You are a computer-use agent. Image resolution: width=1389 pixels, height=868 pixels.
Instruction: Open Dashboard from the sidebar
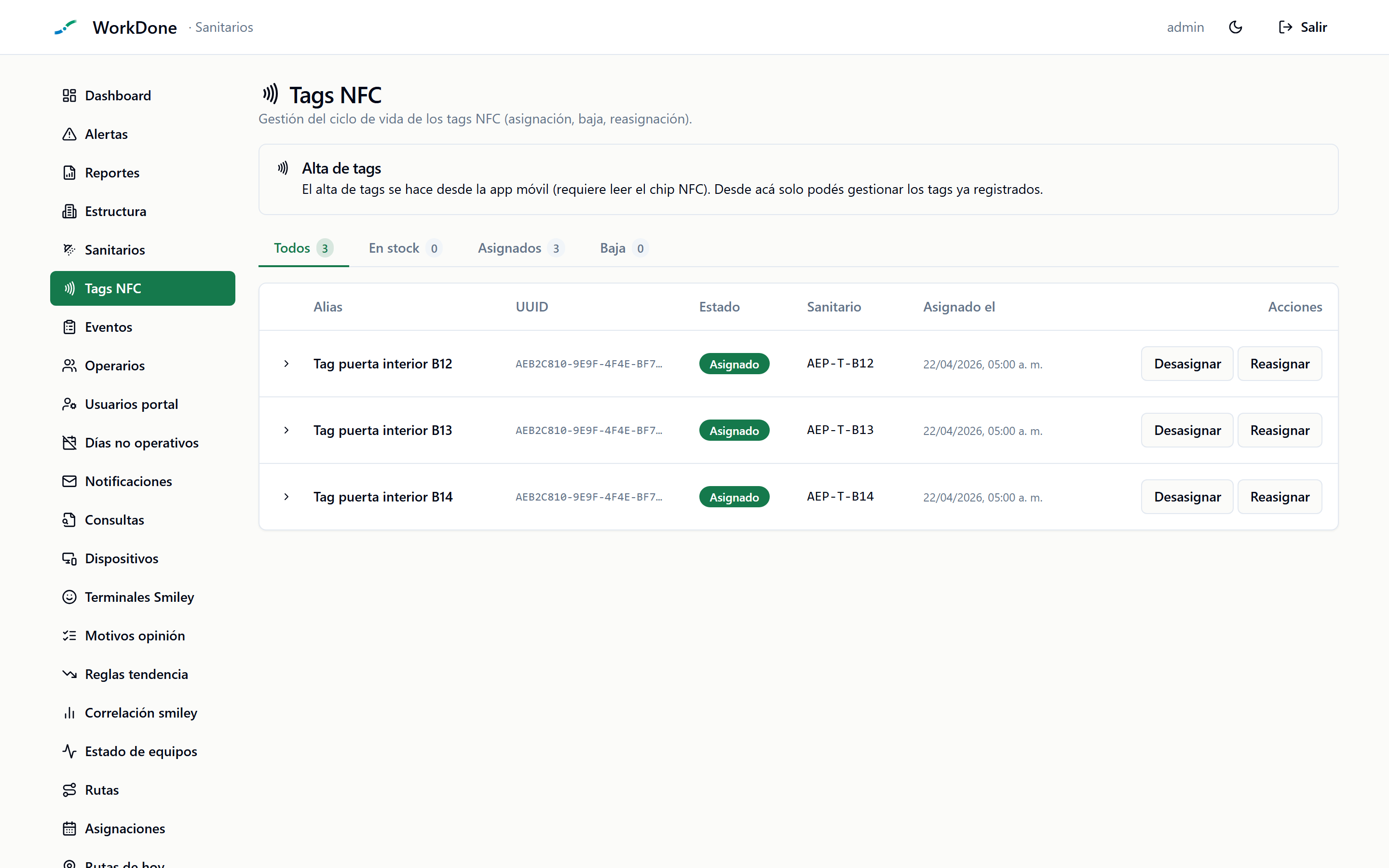coord(142,95)
